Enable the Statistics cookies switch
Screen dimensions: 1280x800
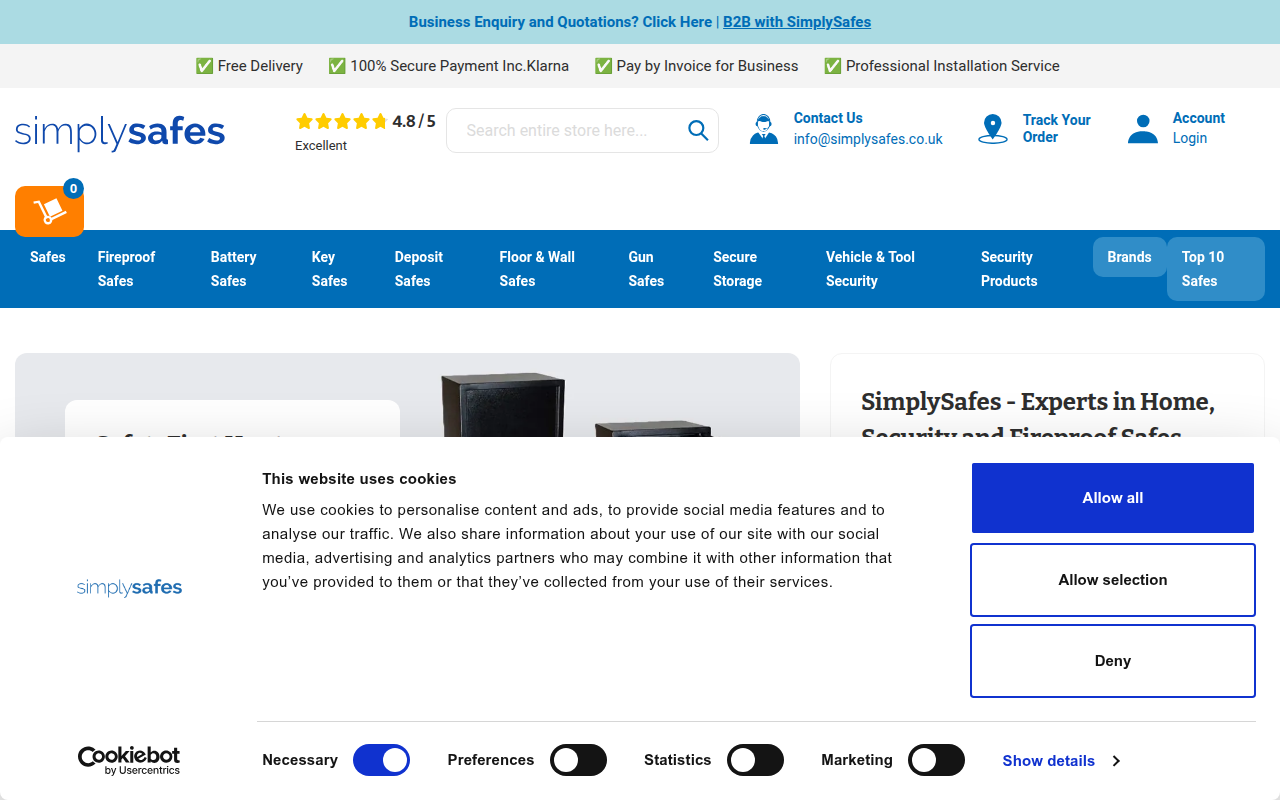point(755,760)
